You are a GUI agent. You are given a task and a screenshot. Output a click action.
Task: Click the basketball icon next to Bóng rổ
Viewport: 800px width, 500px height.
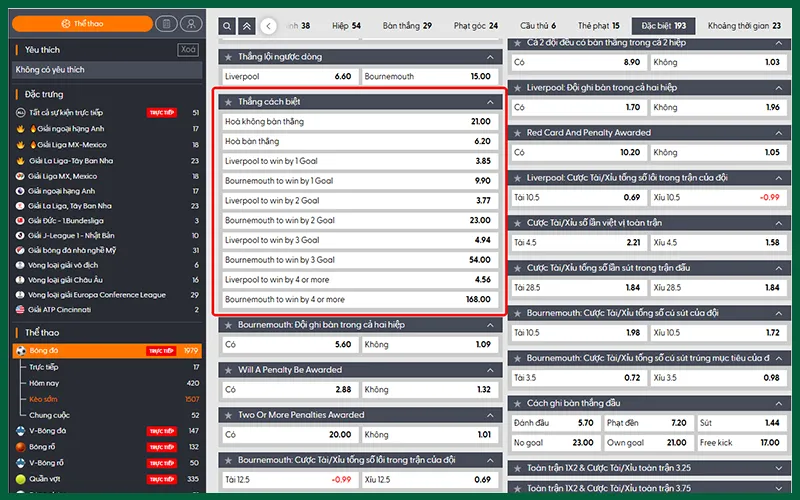(21, 447)
